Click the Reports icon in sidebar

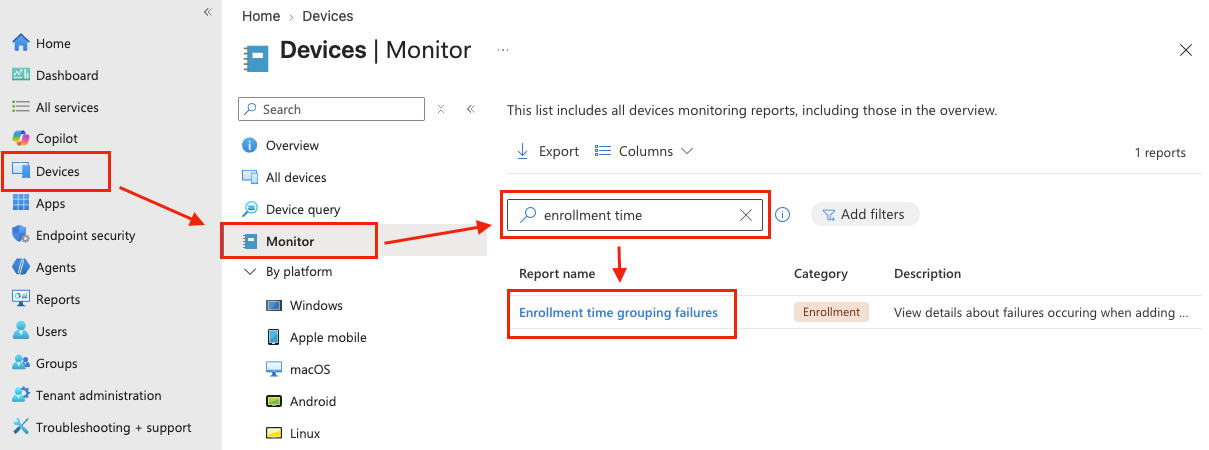point(20,299)
